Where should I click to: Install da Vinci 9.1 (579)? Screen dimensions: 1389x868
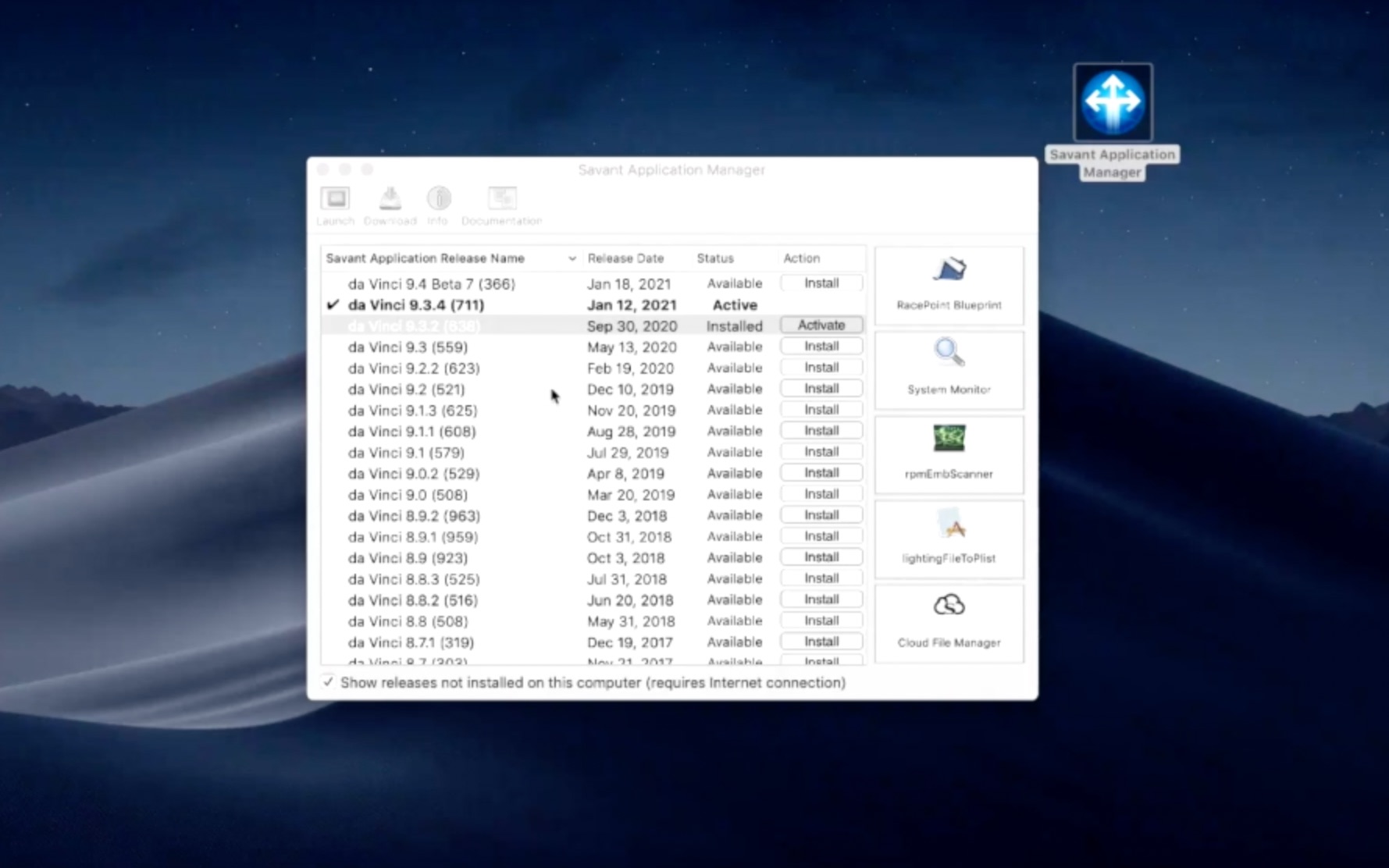click(x=821, y=451)
